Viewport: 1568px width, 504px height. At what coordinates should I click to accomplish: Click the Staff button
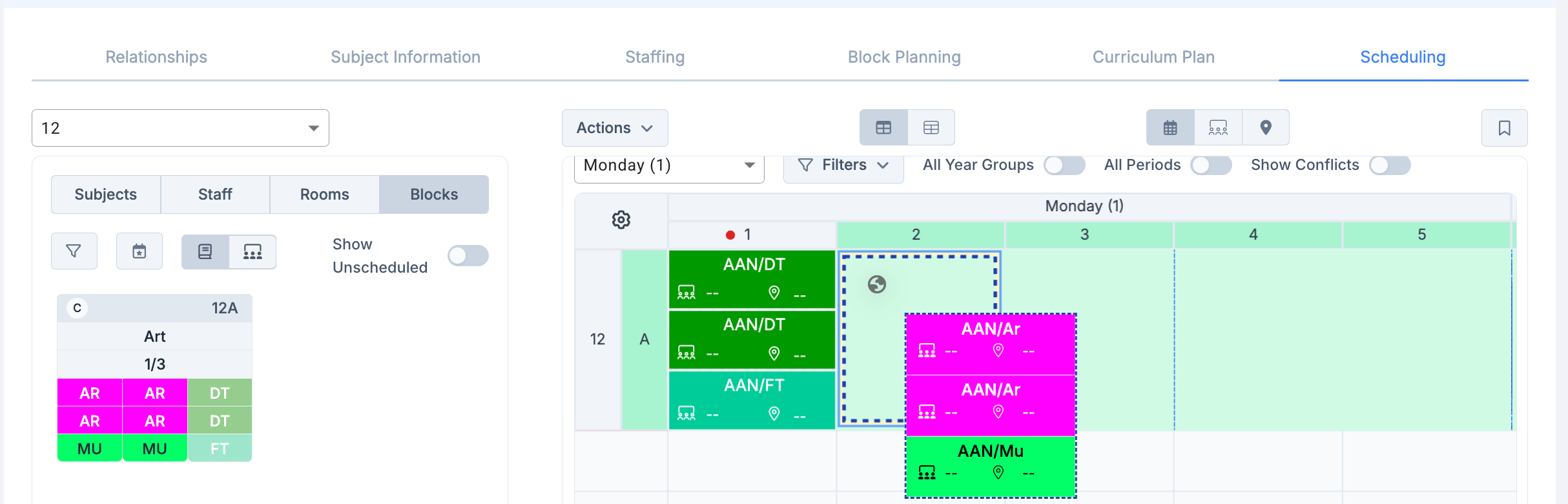tap(215, 194)
